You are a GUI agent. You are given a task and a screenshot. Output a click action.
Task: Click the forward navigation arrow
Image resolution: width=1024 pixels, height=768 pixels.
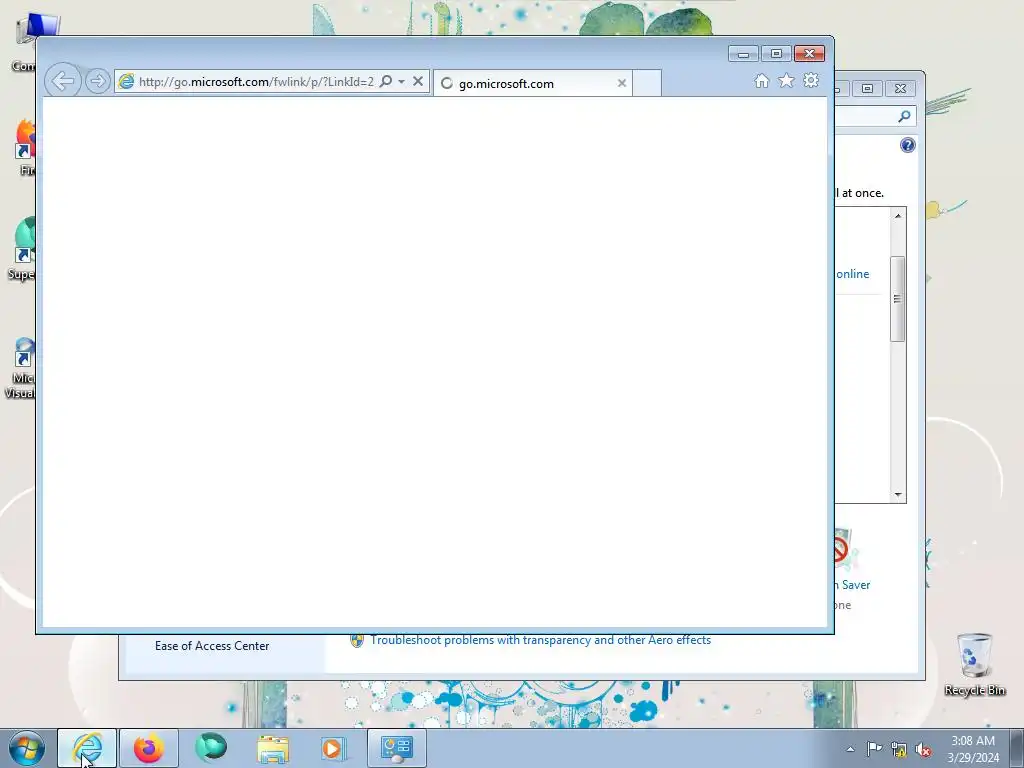[x=97, y=81]
